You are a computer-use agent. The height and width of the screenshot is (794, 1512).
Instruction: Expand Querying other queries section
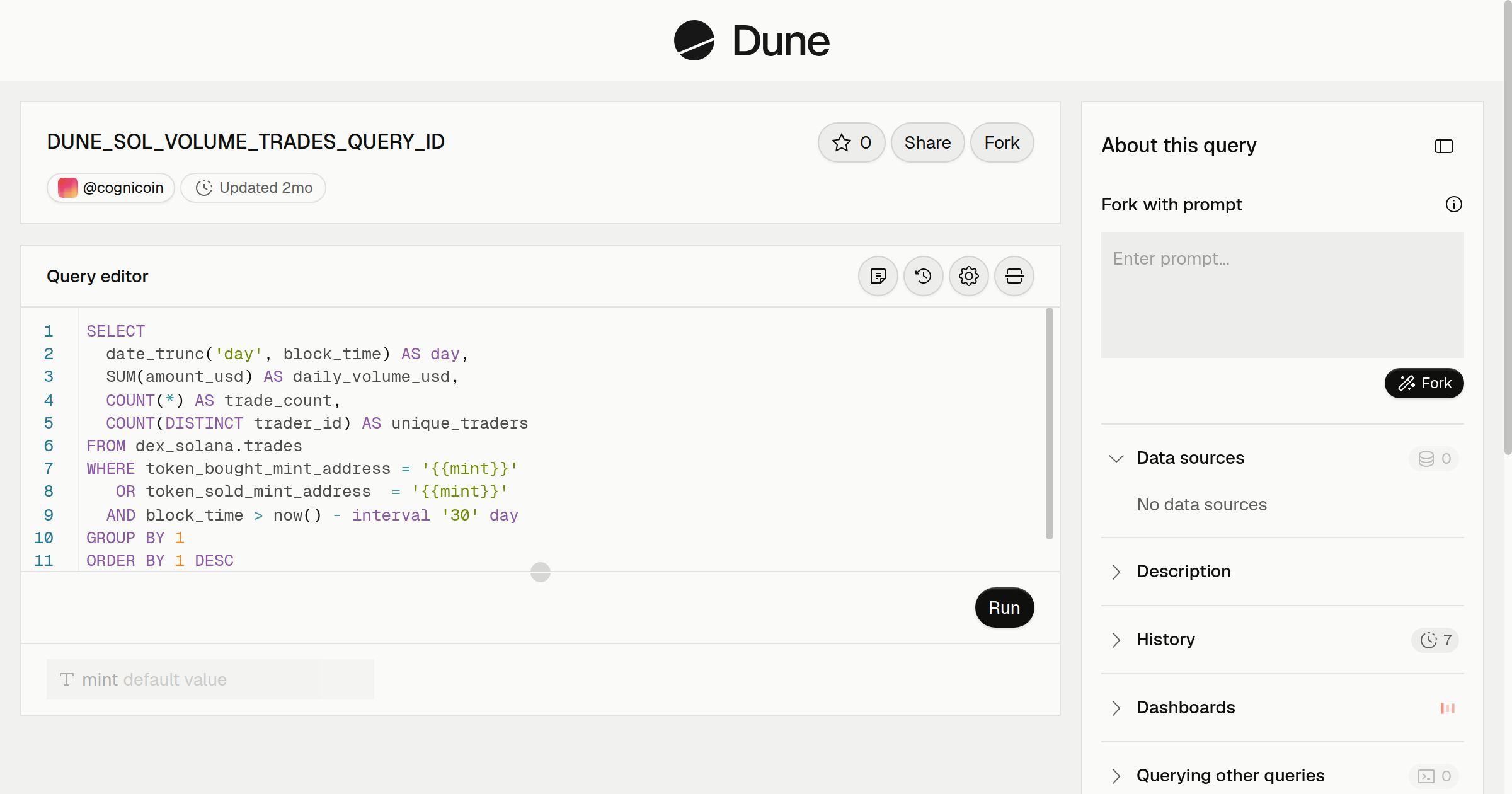point(1116,776)
